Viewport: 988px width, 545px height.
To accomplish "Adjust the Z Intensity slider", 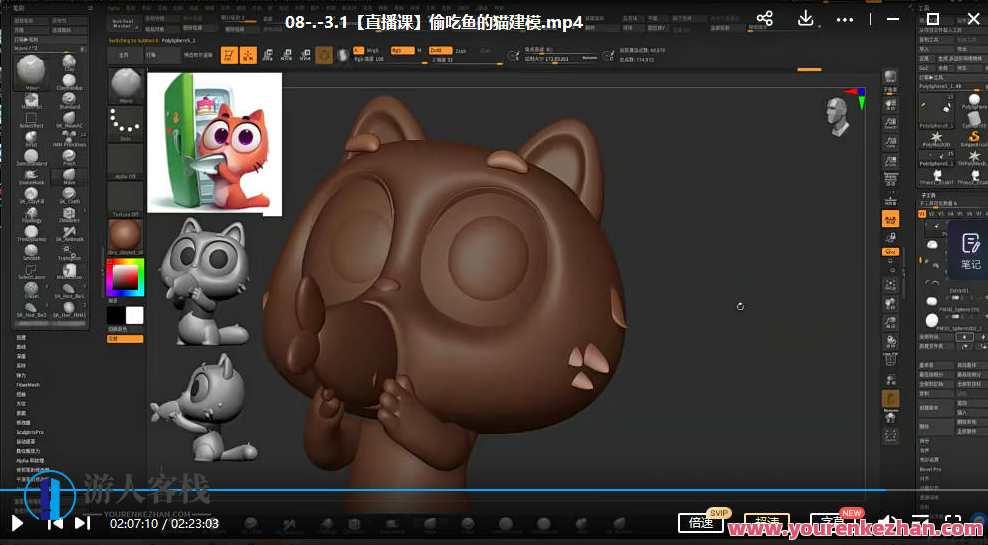I will pos(466,60).
